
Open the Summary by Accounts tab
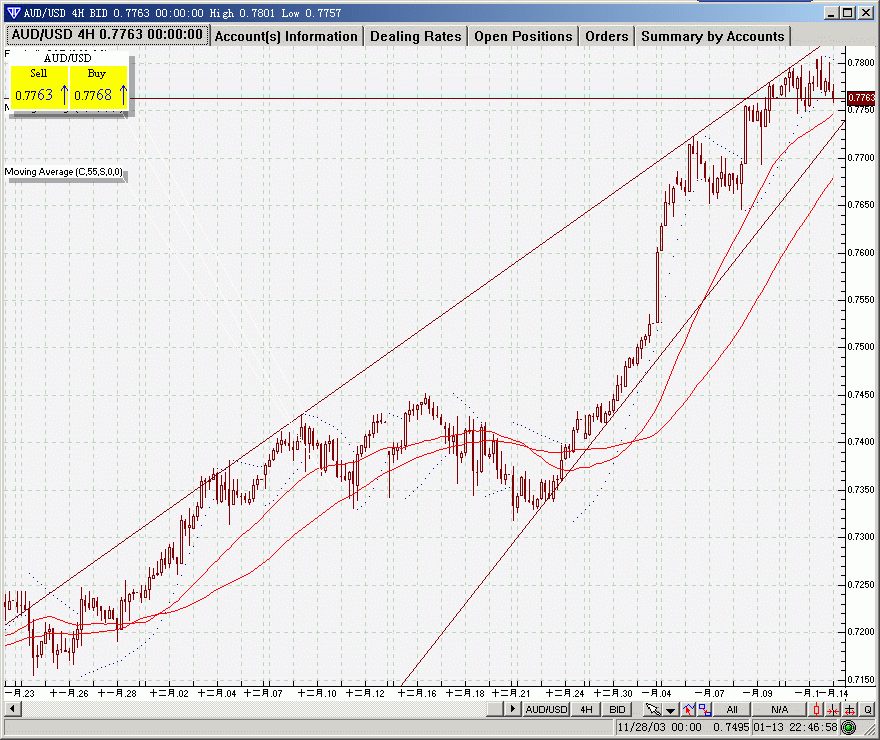point(713,36)
